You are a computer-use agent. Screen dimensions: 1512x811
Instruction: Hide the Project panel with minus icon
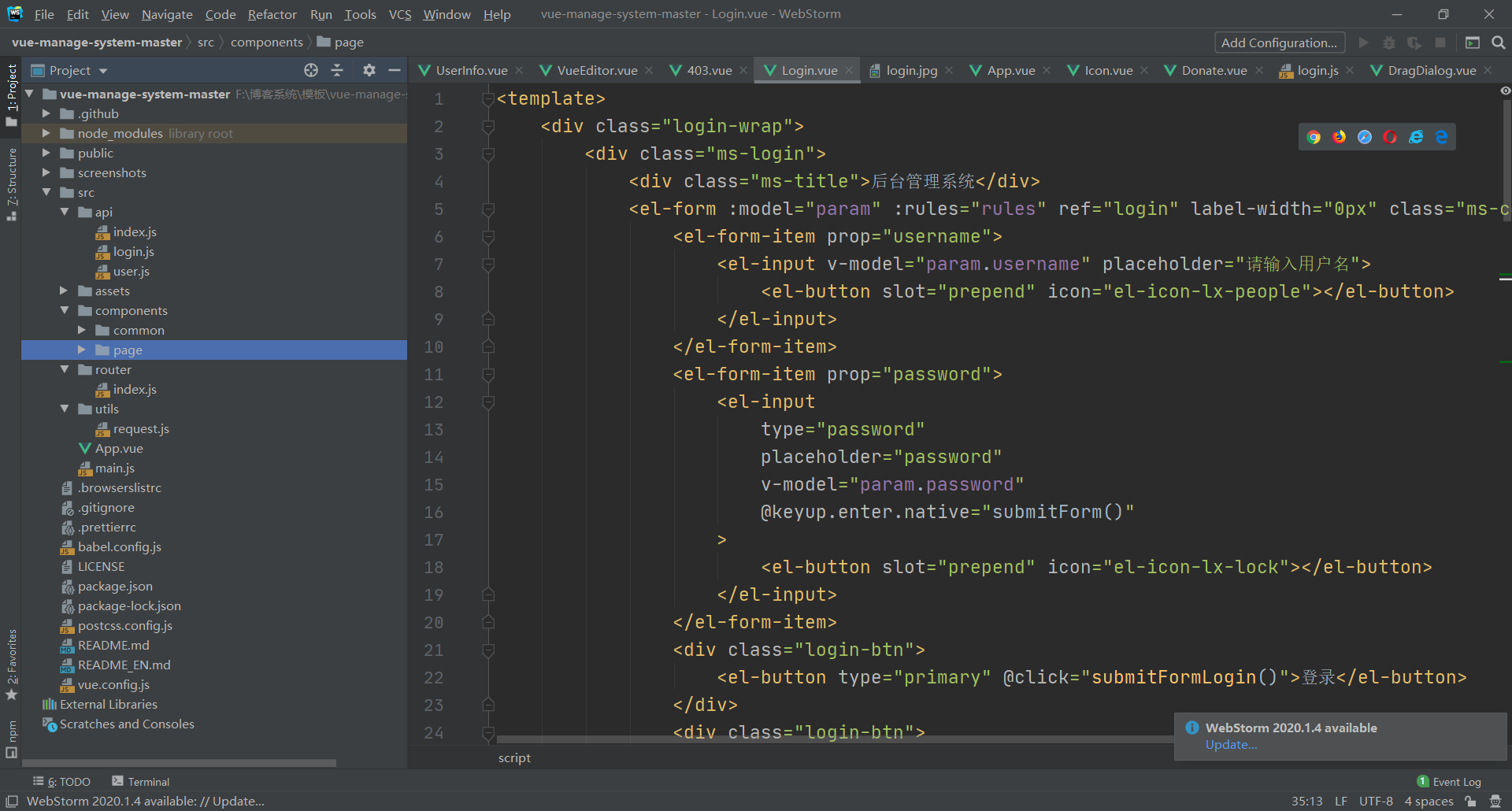[x=395, y=71]
